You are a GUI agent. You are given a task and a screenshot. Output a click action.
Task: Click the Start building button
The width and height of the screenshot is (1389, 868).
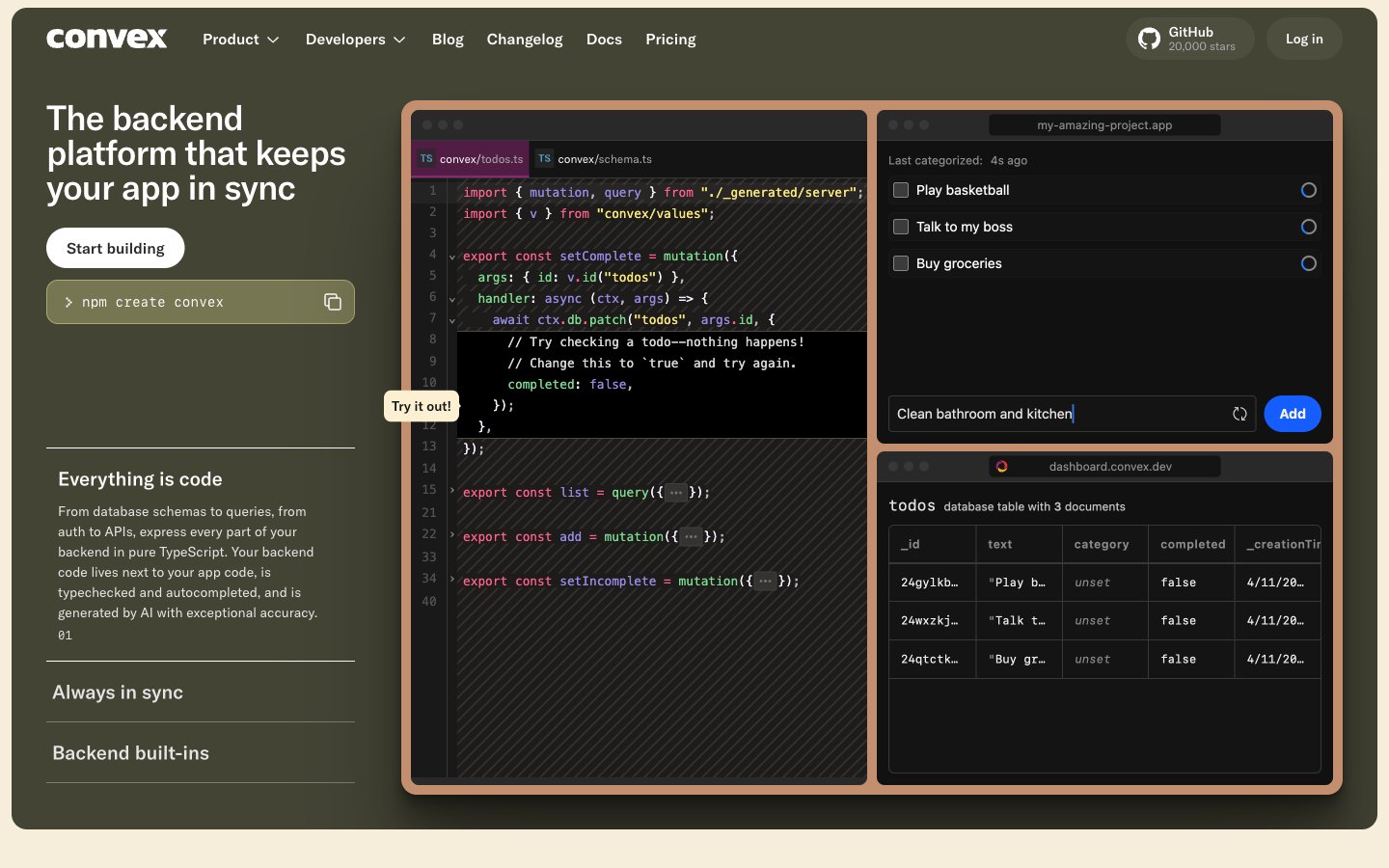(116, 248)
